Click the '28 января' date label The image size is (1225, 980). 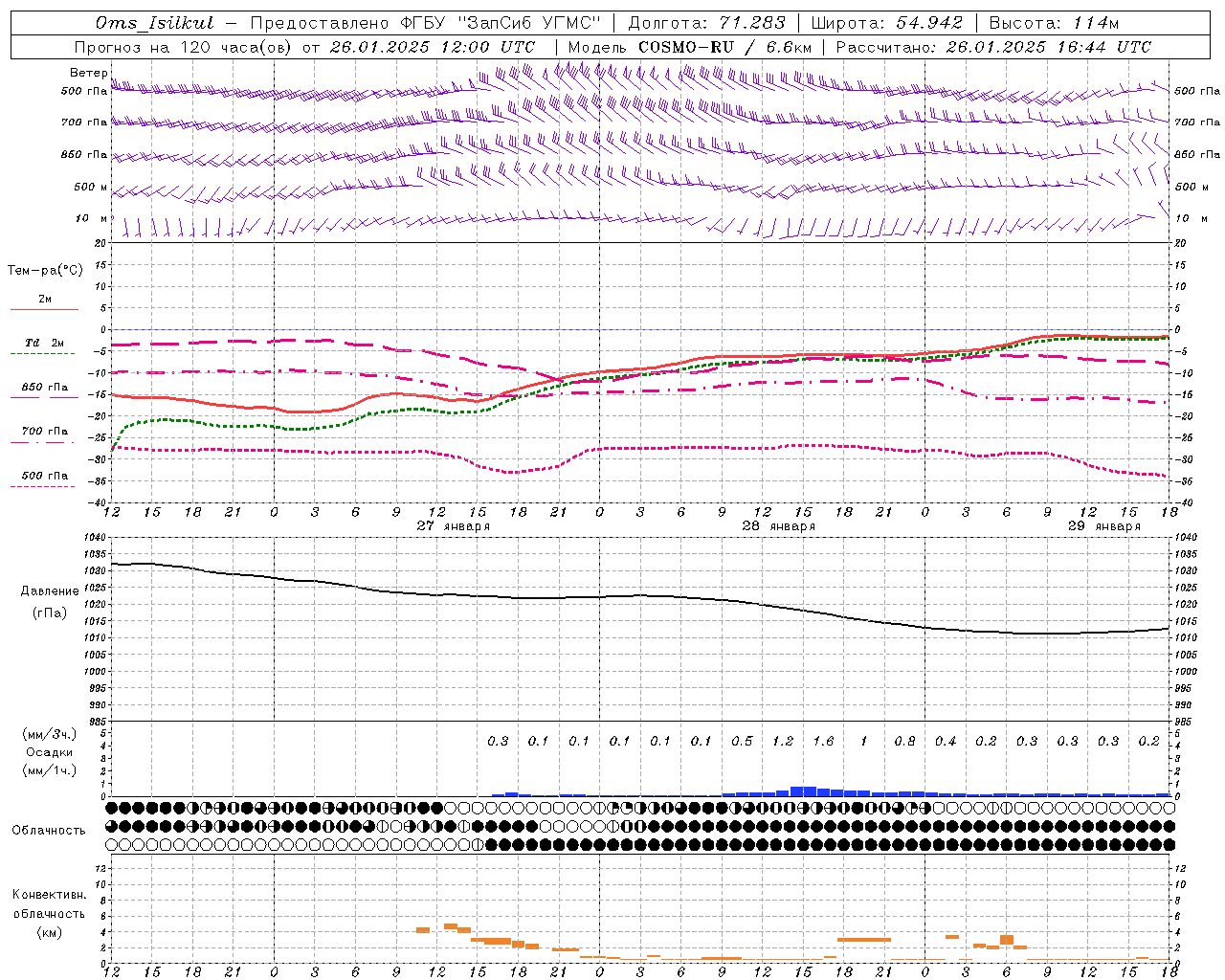779,525
